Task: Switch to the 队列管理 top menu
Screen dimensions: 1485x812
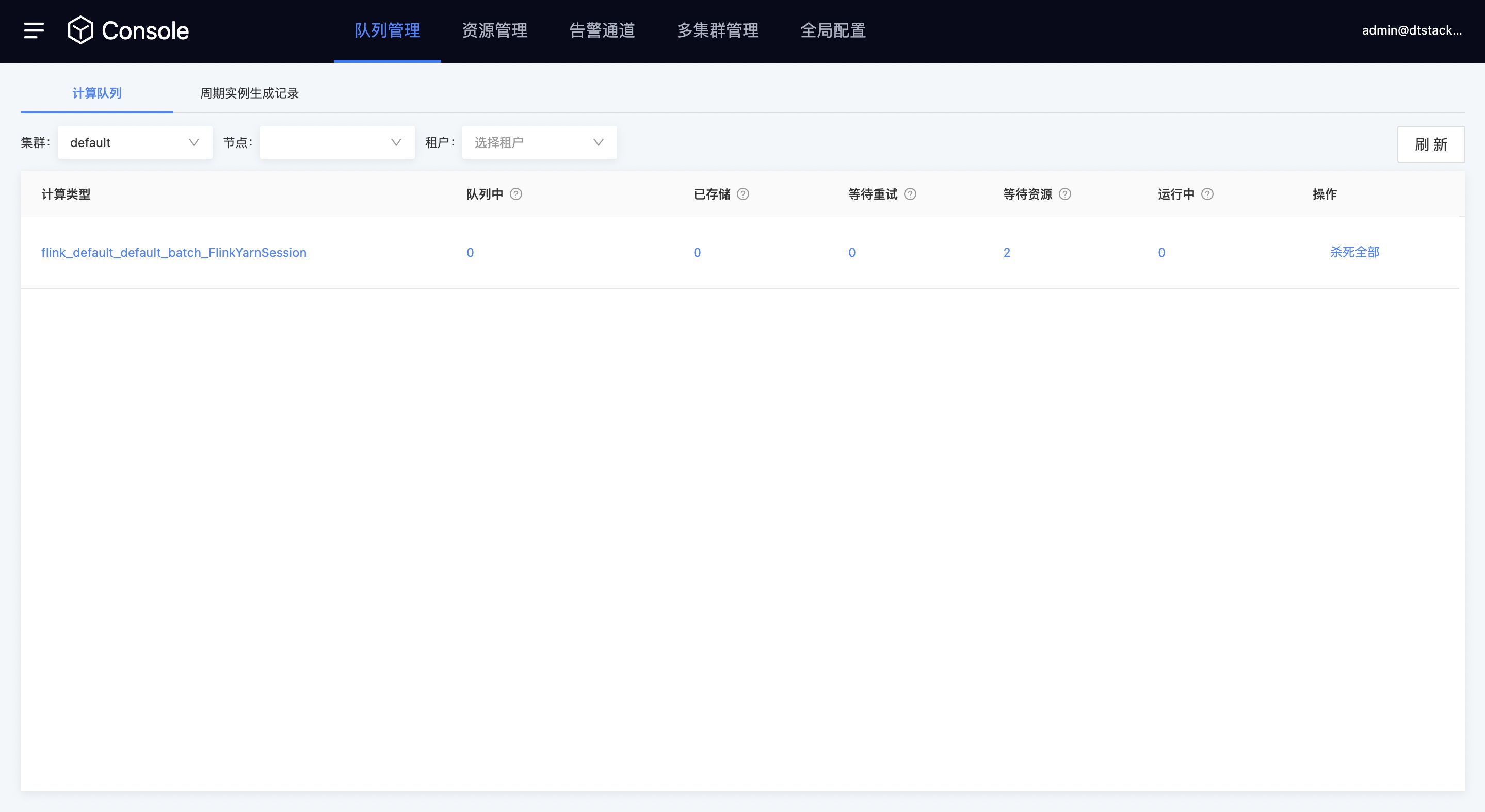Action: pyautogui.click(x=388, y=30)
